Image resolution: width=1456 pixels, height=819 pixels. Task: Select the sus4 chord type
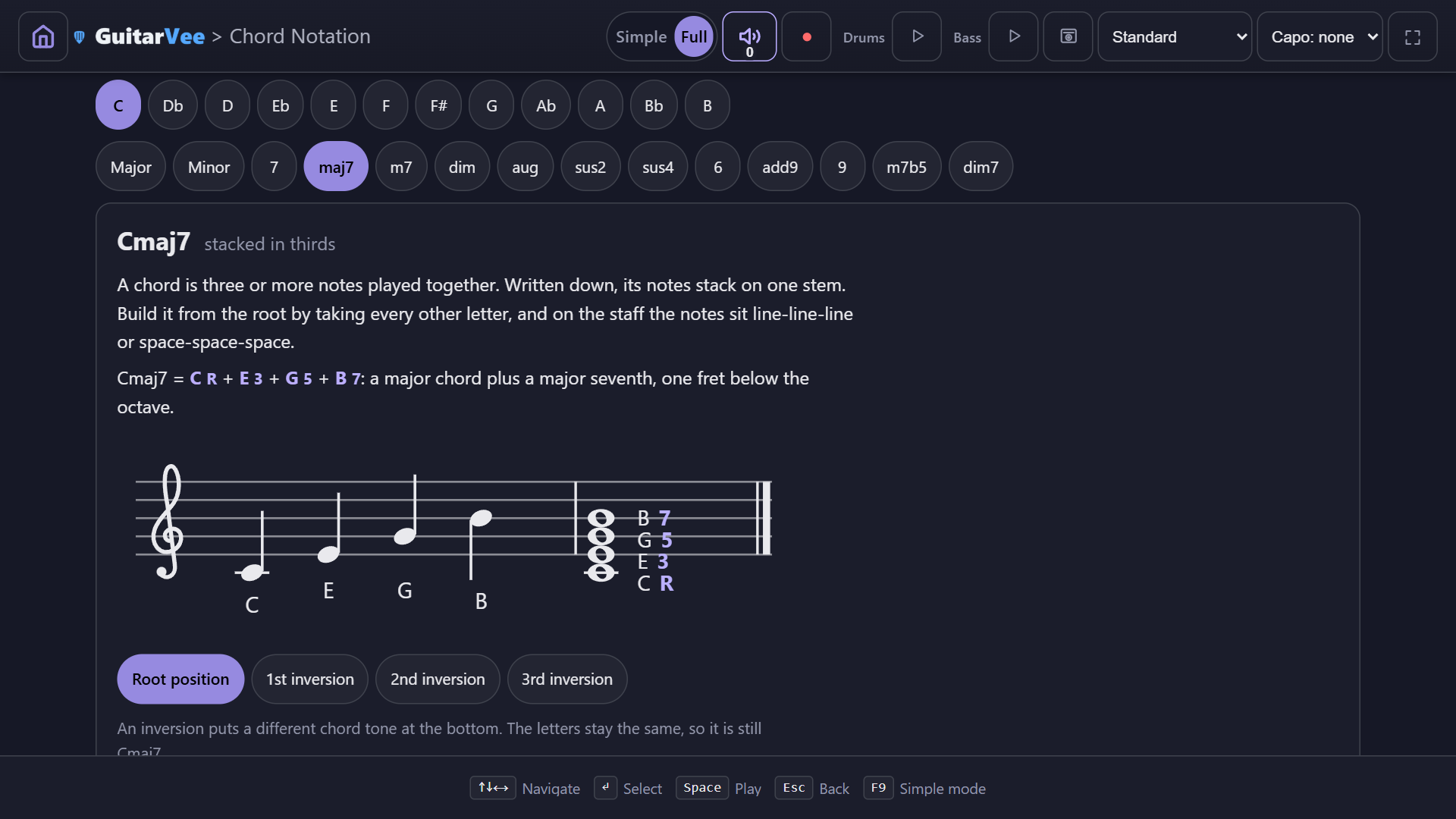click(x=657, y=167)
